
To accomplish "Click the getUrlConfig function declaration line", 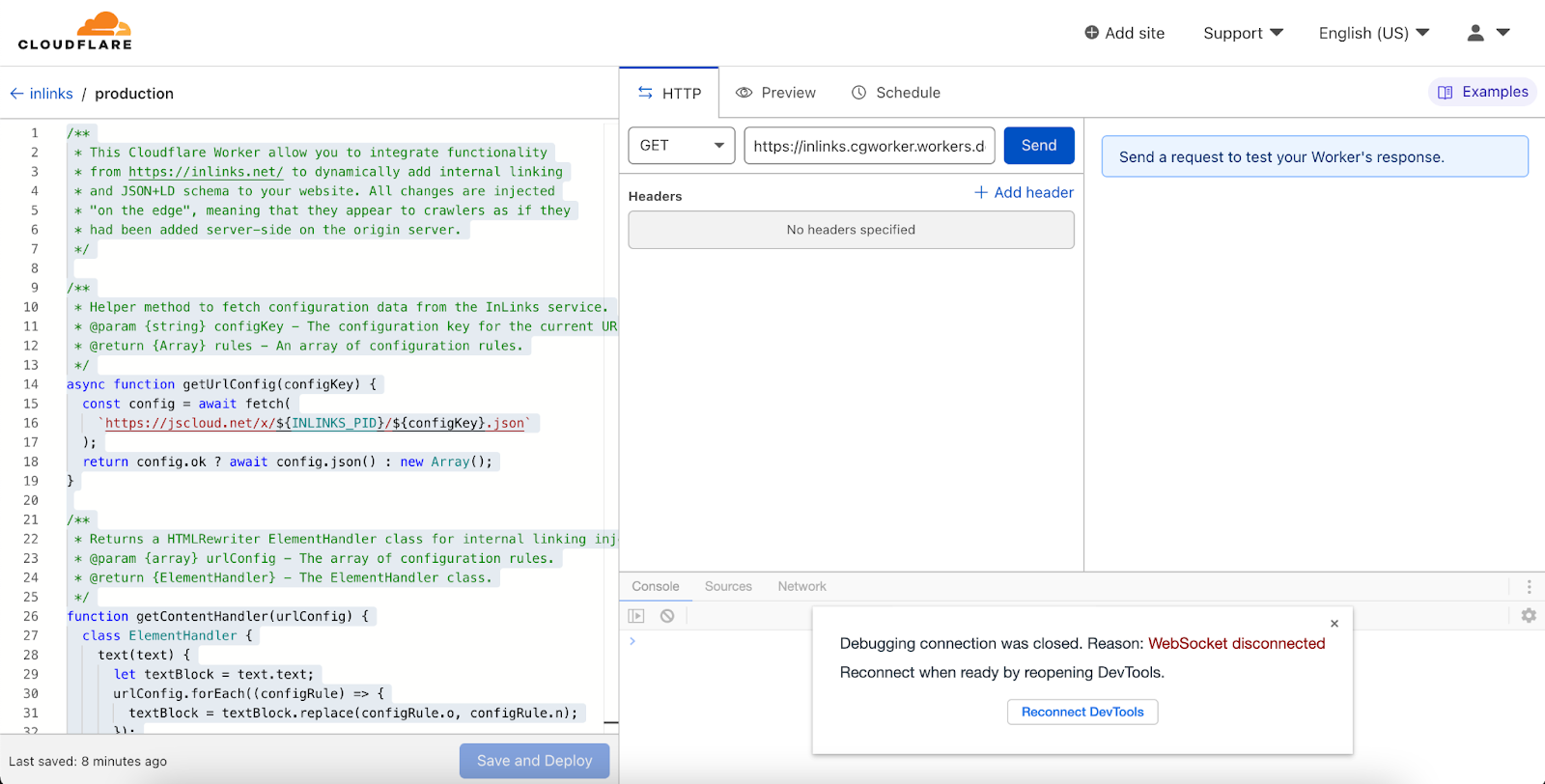I will [222, 384].
